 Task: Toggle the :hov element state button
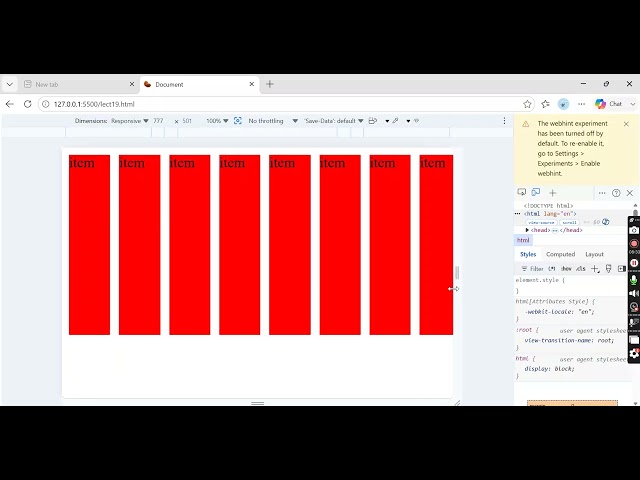pyautogui.click(x=566, y=269)
